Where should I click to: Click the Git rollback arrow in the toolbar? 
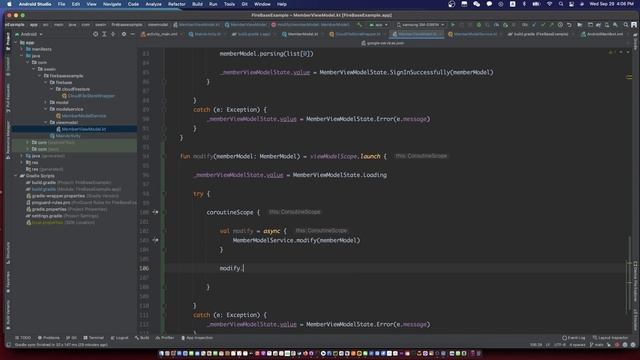[x=569, y=25]
